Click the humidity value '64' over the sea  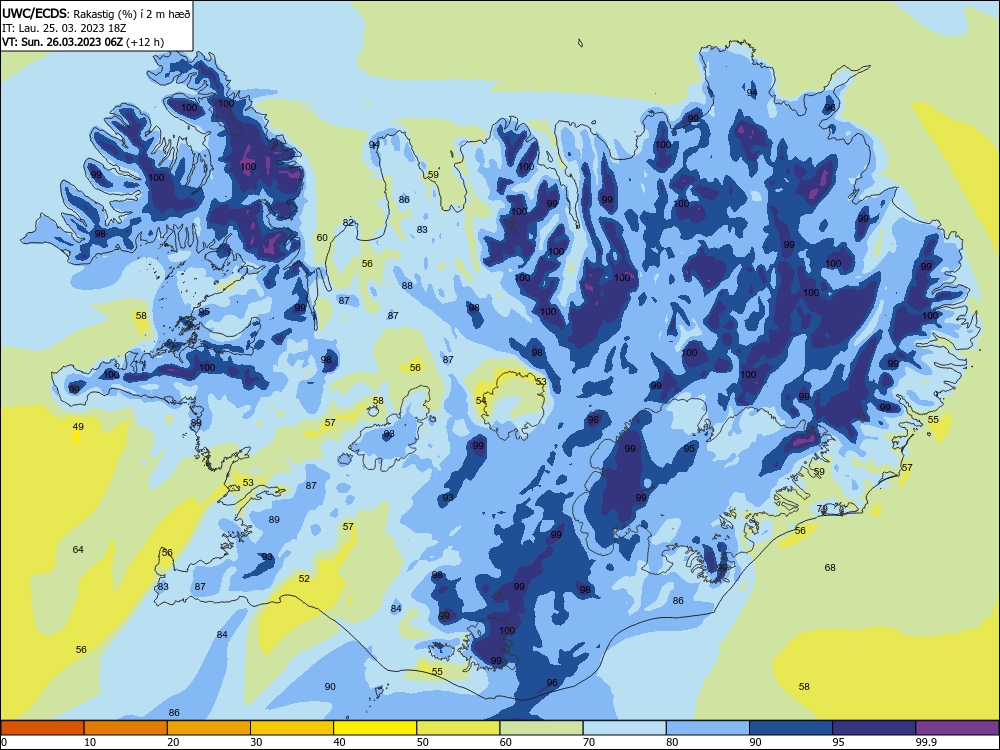78,549
